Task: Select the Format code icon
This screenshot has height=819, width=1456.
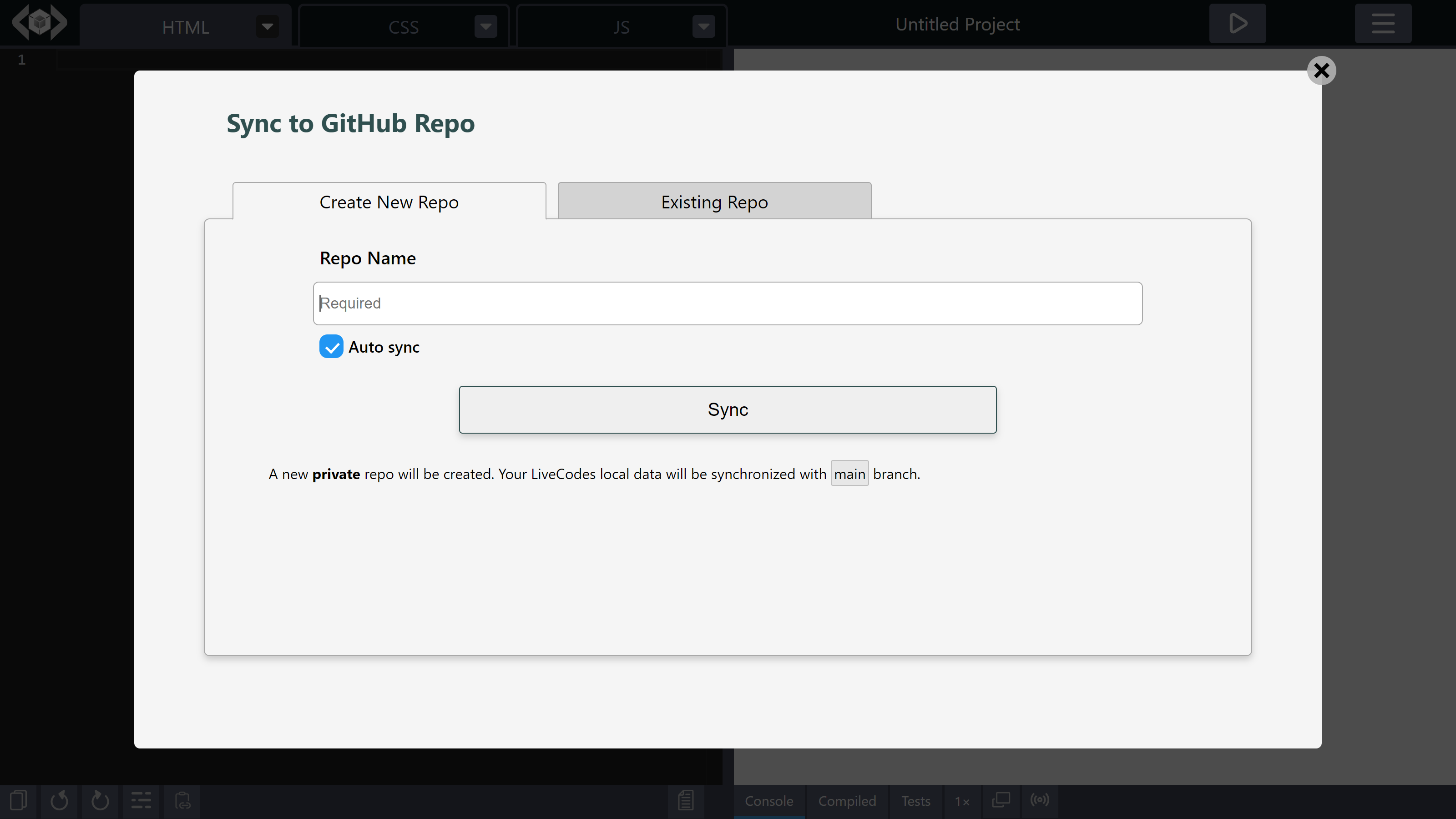Action: 141,800
